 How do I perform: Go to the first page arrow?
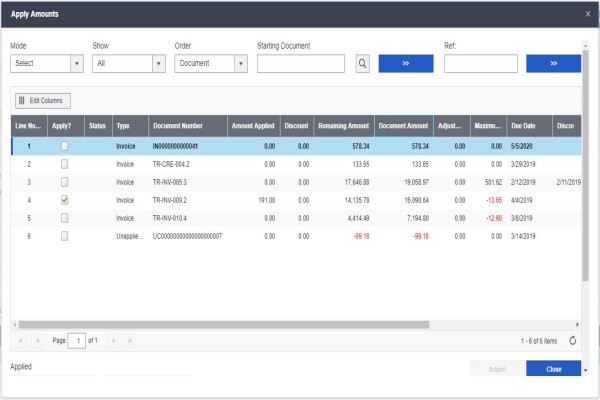[x=21, y=340]
